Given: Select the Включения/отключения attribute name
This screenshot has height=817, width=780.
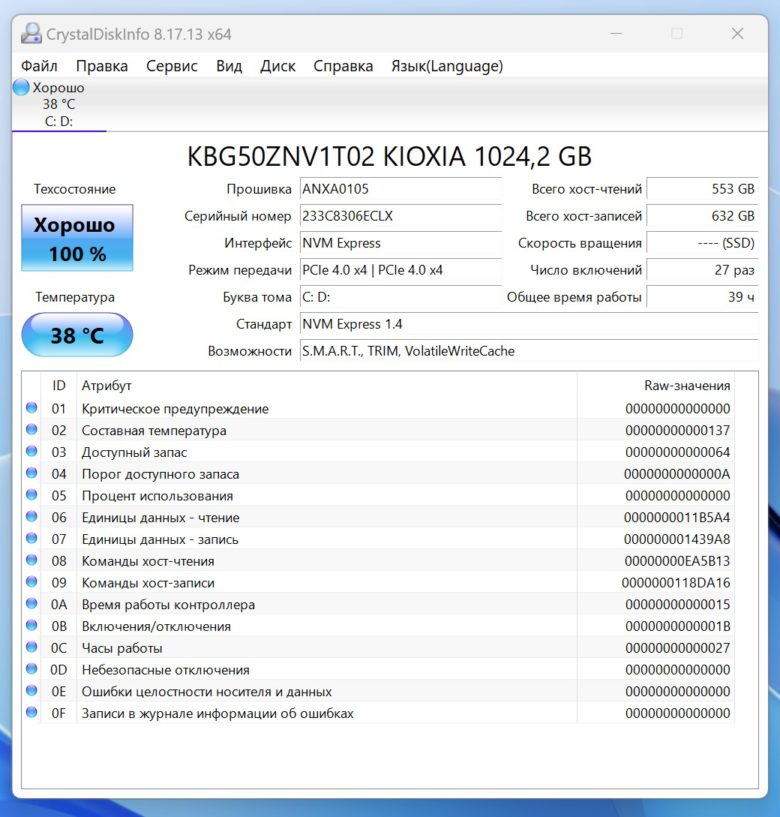Looking at the screenshot, I should pos(156,626).
